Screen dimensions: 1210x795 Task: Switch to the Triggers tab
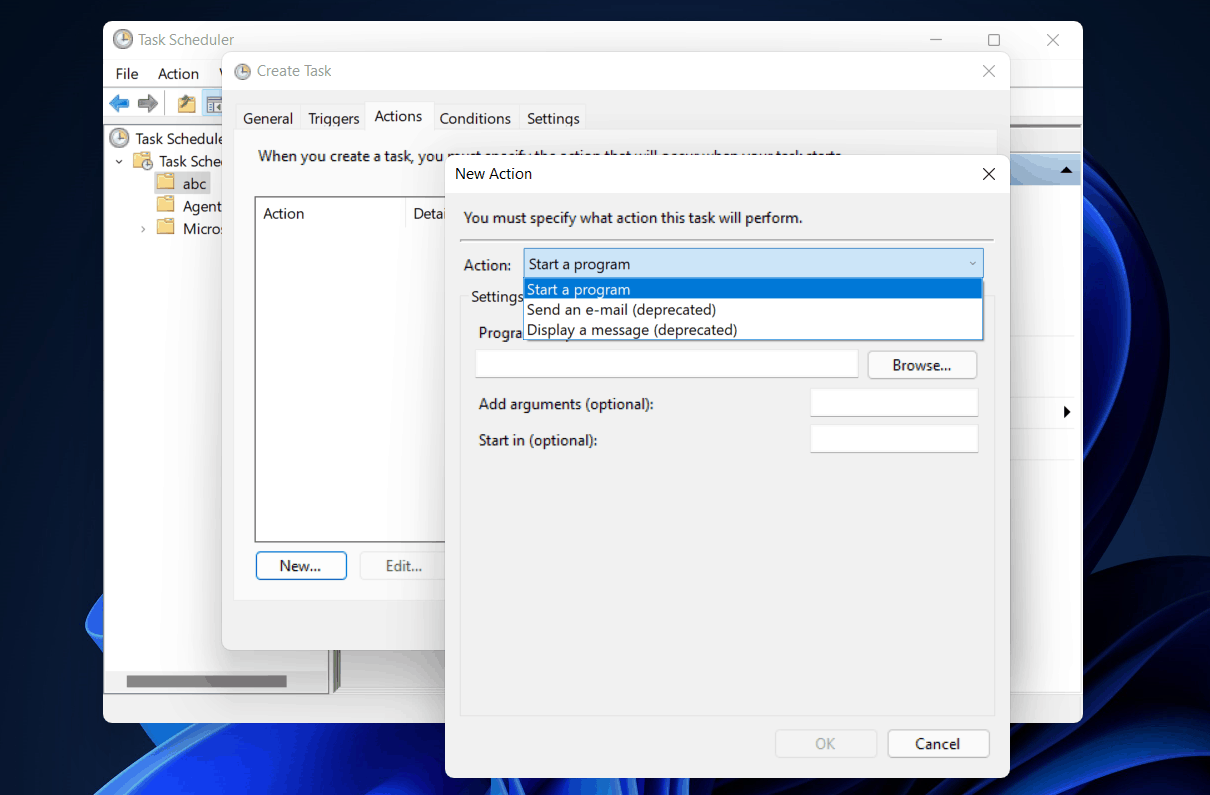(x=332, y=117)
